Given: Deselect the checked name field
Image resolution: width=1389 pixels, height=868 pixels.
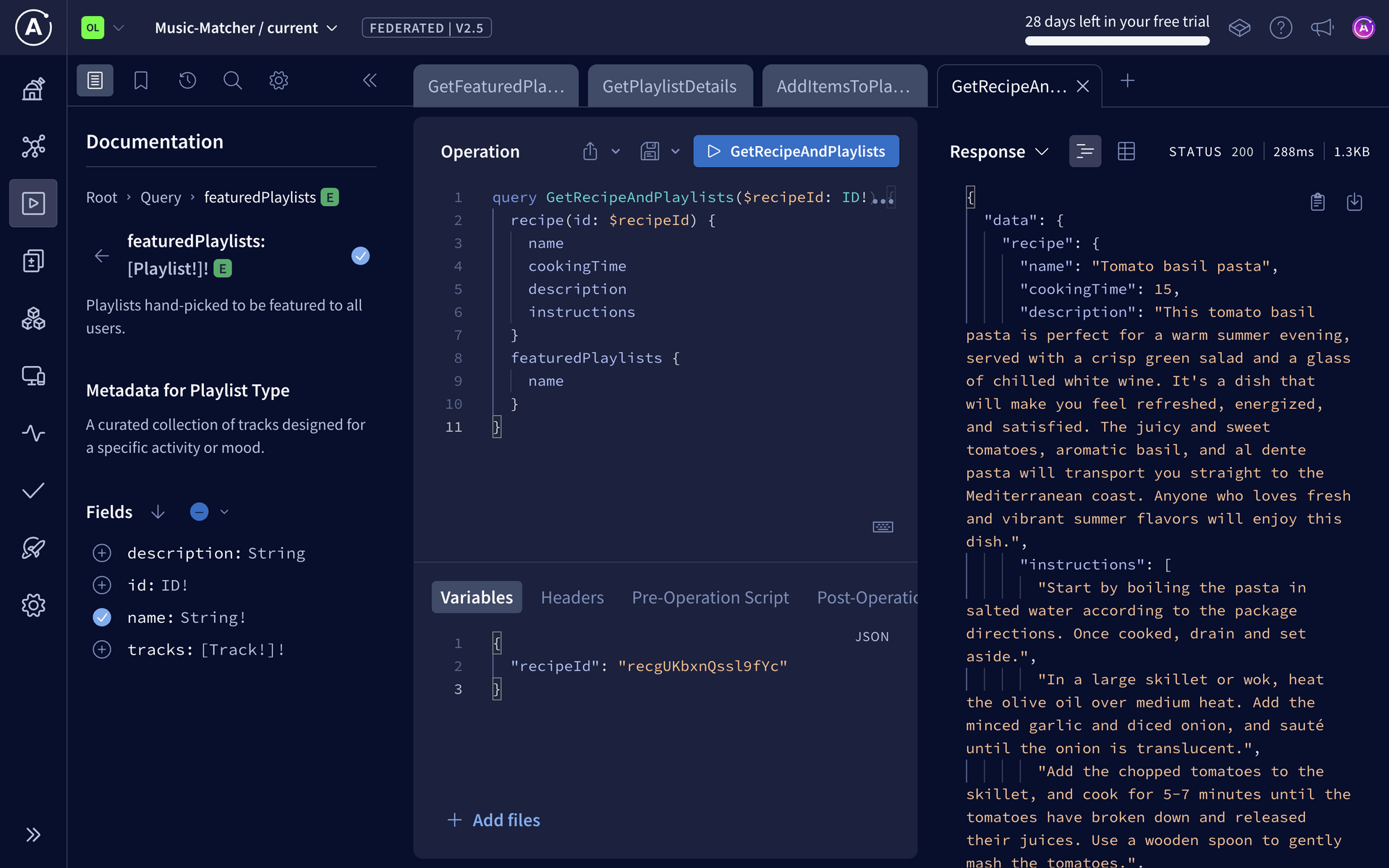Looking at the screenshot, I should click(102, 617).
